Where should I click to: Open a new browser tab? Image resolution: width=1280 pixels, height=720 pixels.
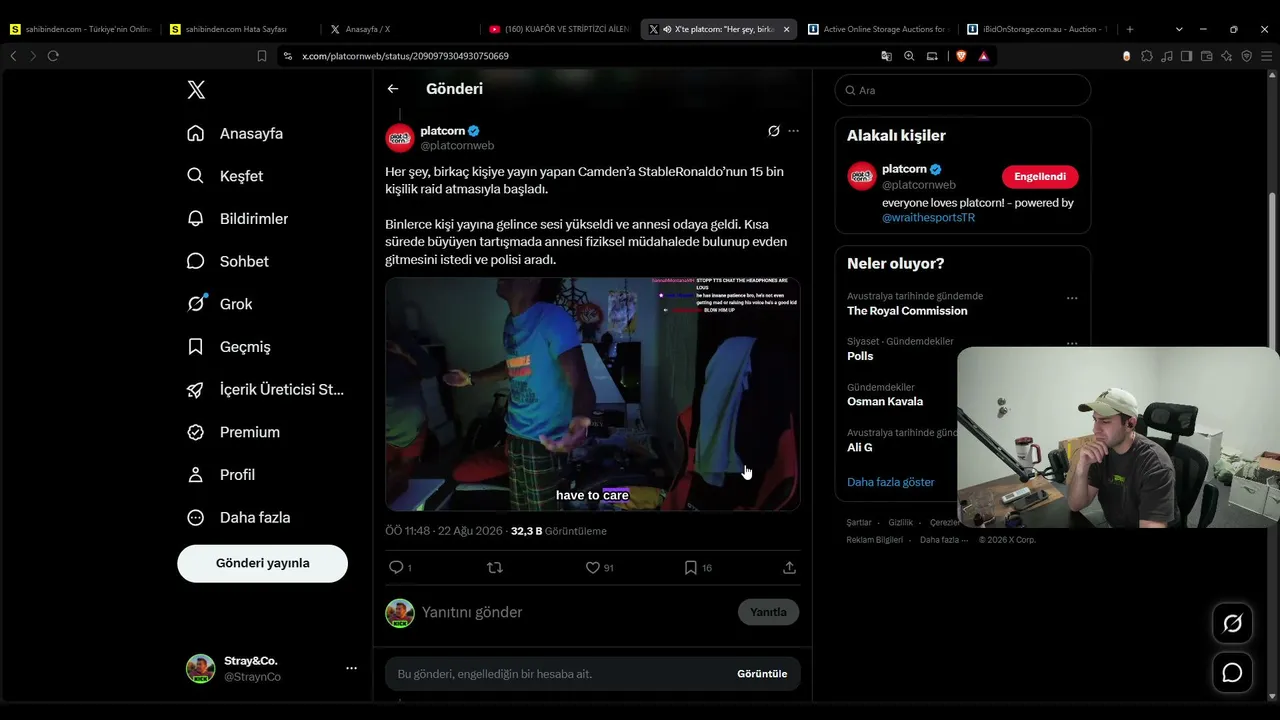[1130, 29]
